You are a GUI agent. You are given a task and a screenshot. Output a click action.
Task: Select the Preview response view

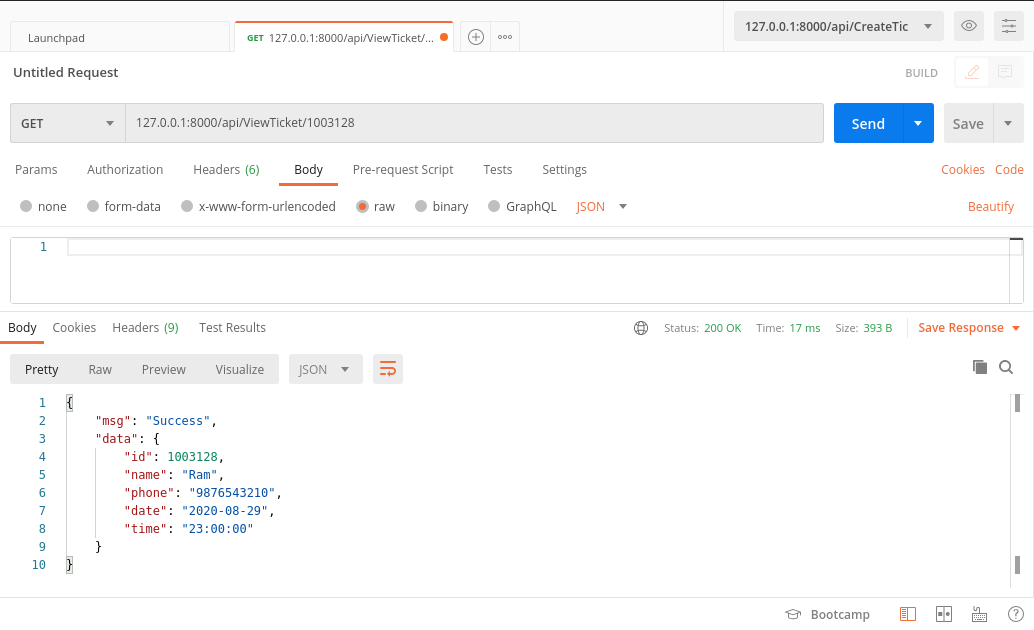point(164,369)
